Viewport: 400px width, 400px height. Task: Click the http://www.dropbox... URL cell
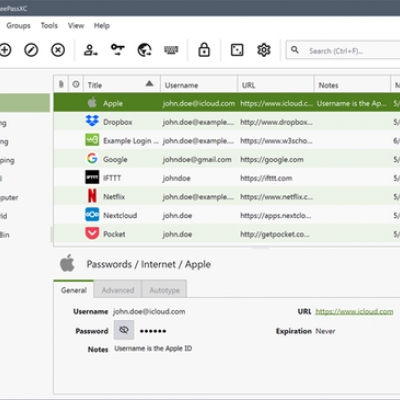point(276,122)
